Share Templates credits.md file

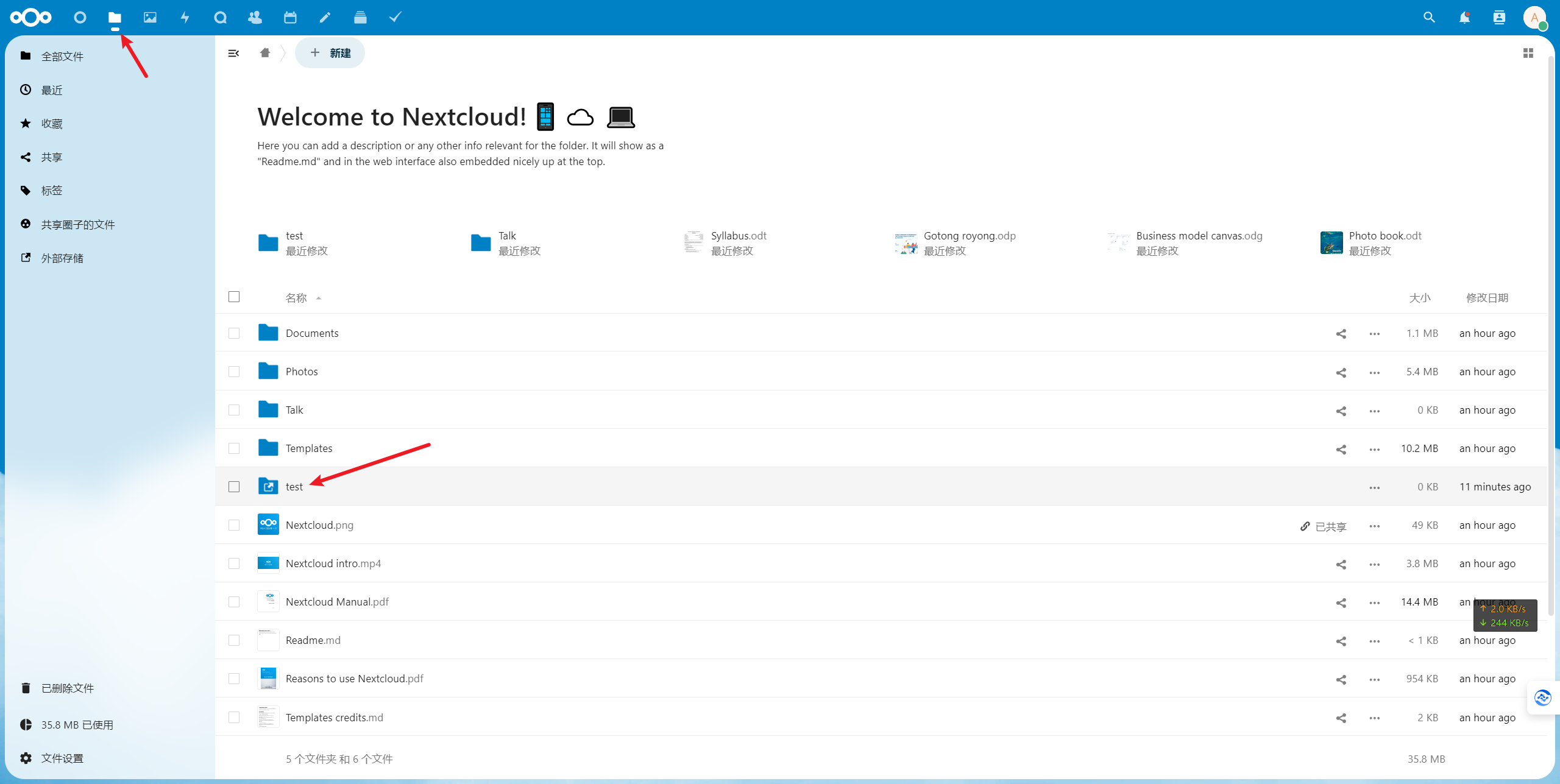tap(1341, 718)
